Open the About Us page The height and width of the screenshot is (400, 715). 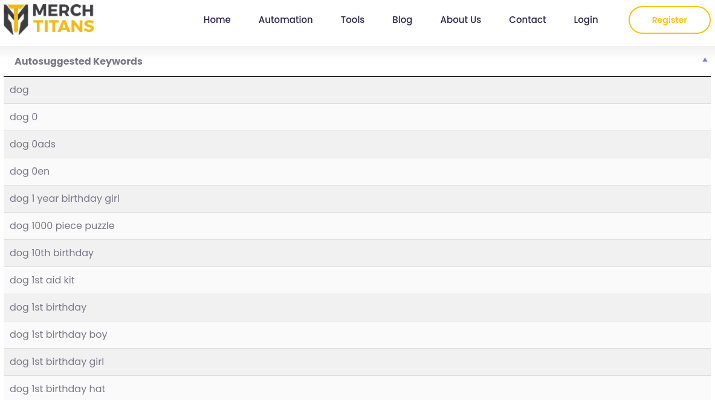[x=461, y=20]
